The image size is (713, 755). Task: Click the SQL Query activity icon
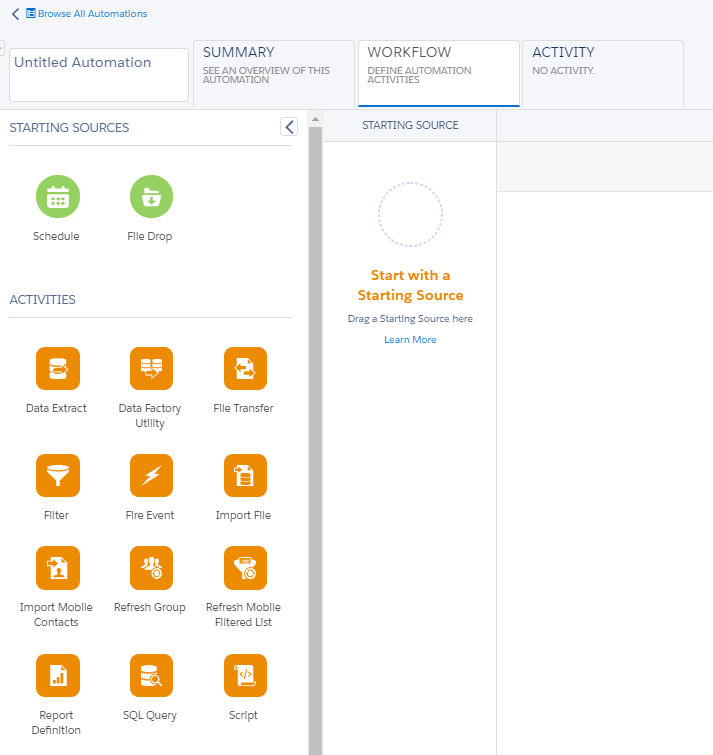[x=151, y=676]
